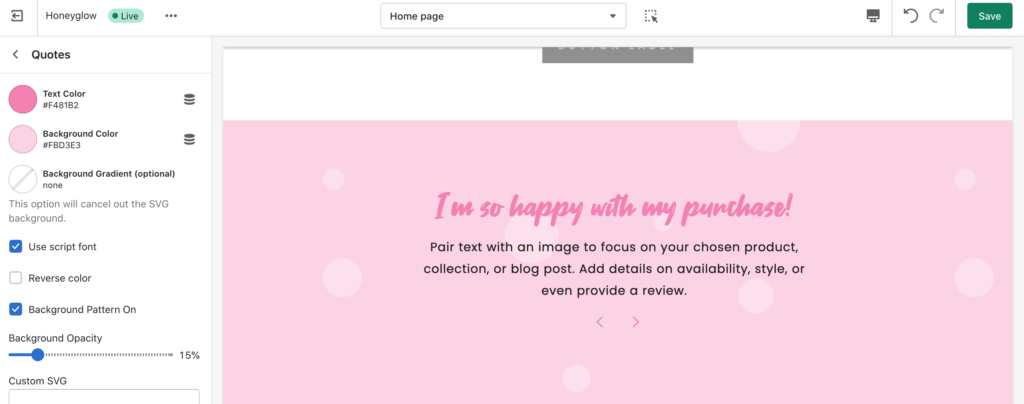
Task: Pick the Background Color swatch #FBD3E3
Action: coord(23,139)
